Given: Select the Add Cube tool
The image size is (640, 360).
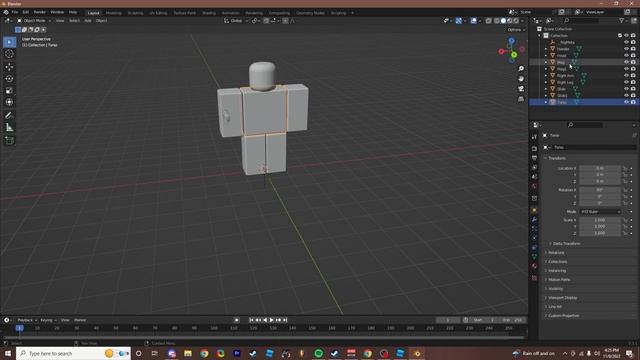Looking at the screenshot, I should point(9,141).
